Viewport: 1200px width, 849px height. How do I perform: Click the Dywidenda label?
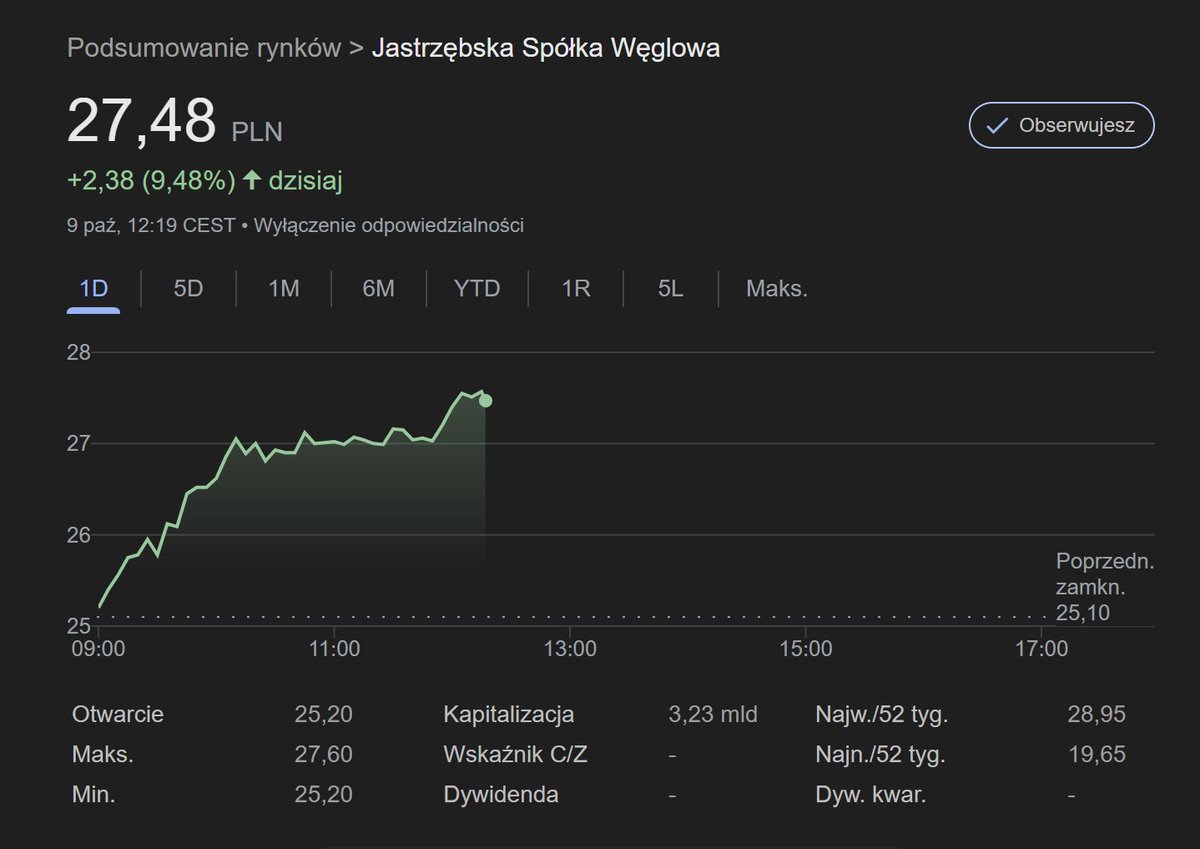(x=501, y=796)
